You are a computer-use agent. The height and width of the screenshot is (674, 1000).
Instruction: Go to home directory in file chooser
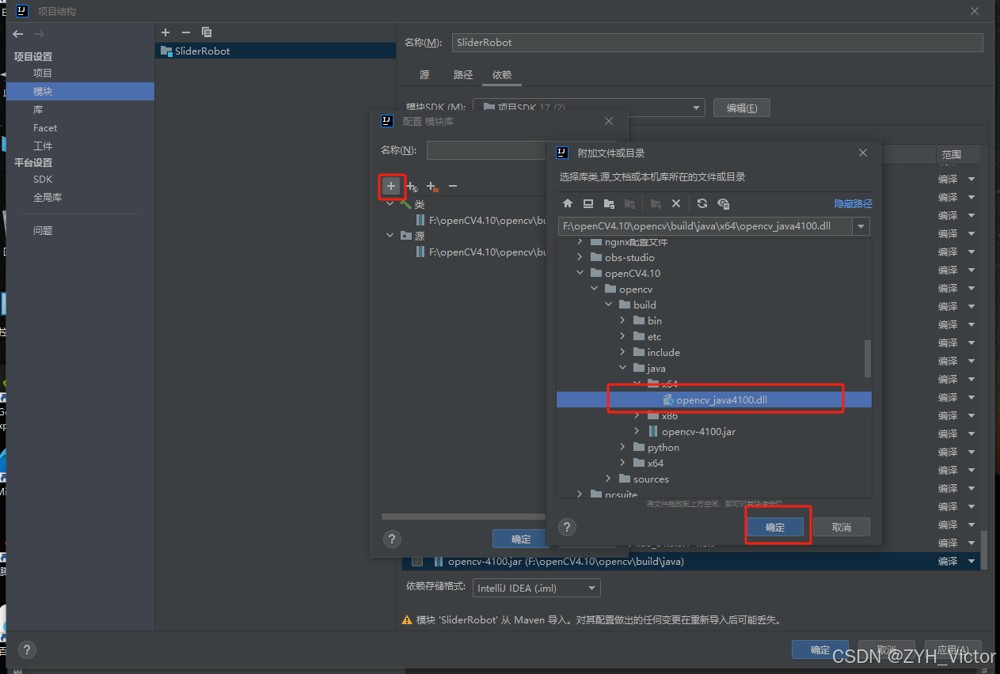click(567, 203)
